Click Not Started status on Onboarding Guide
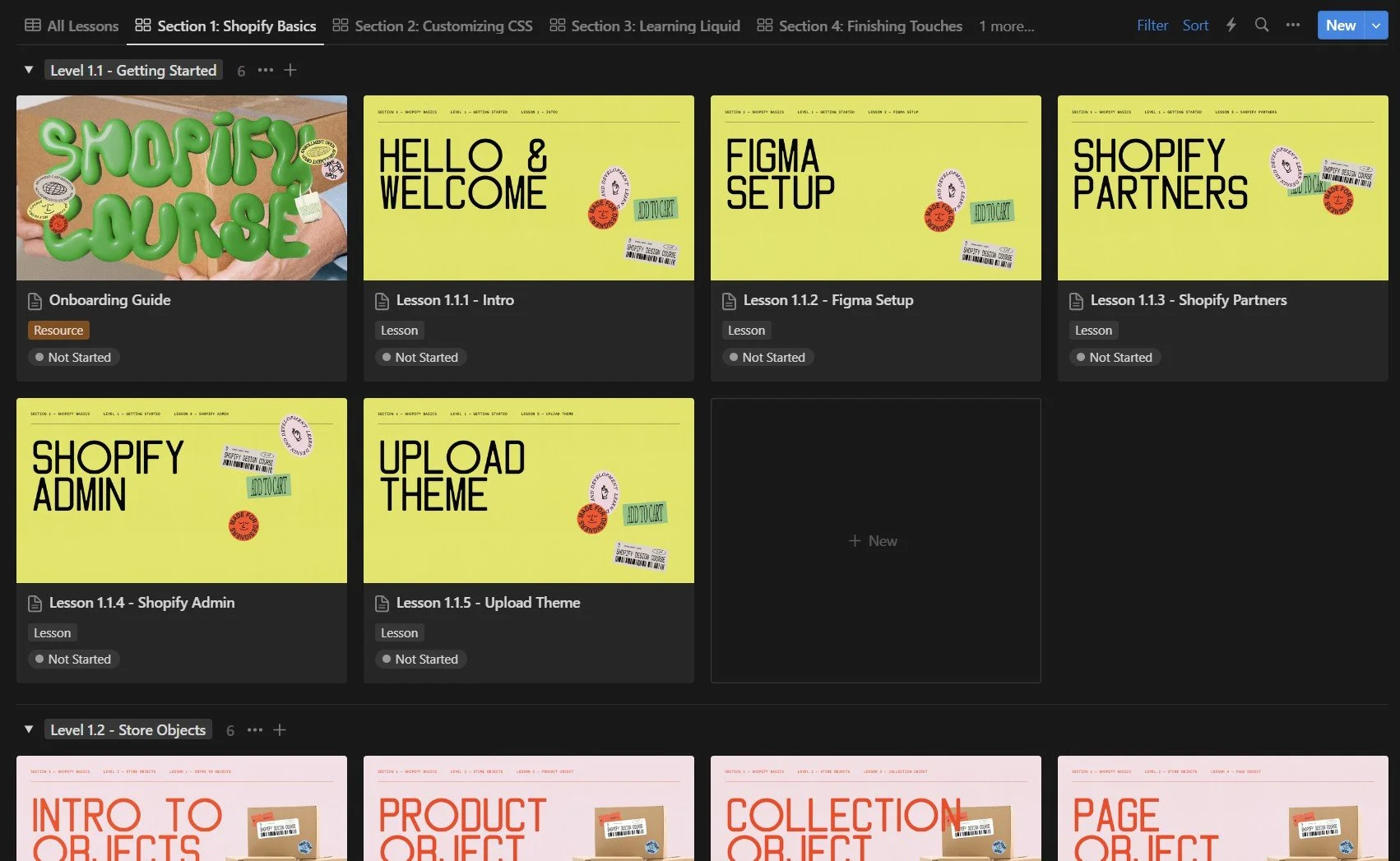 tap(73, 357)
